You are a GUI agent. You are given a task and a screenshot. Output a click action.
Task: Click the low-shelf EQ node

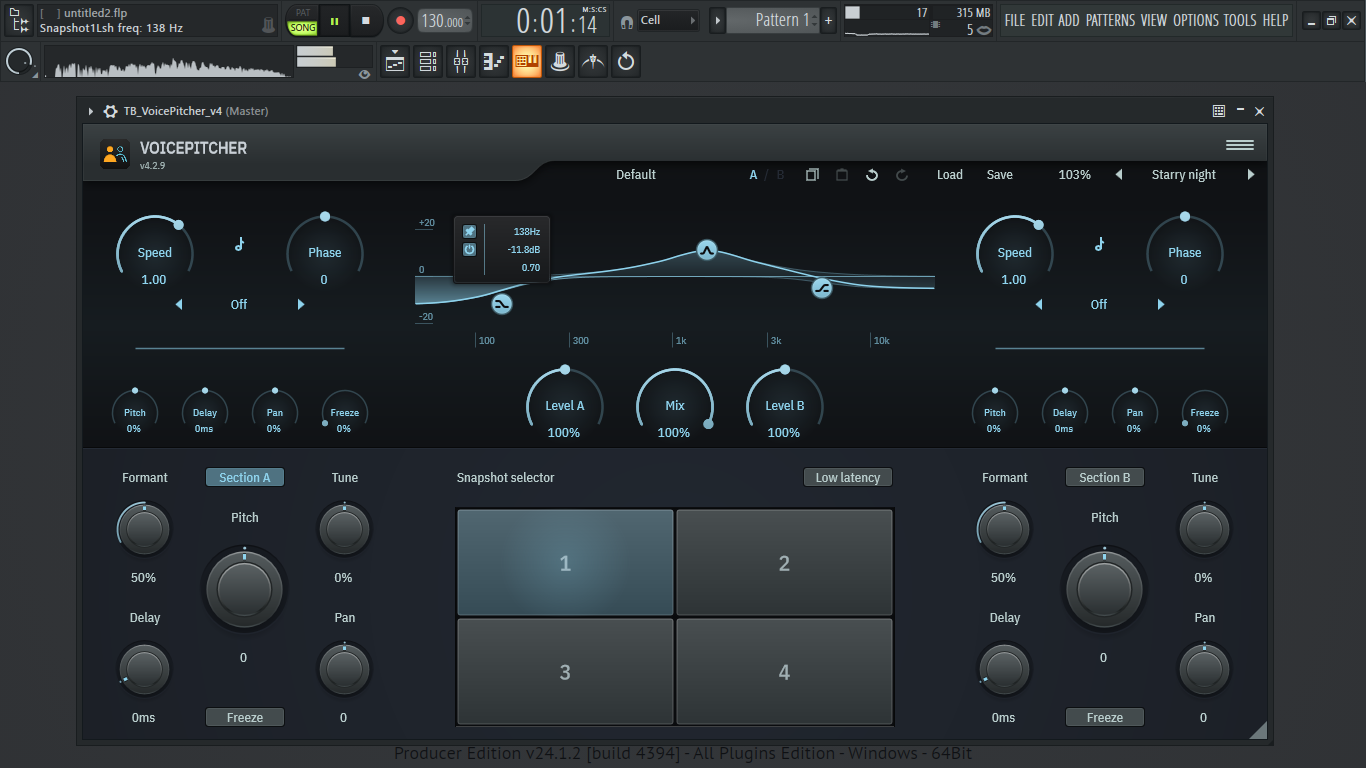click(502, 304)
